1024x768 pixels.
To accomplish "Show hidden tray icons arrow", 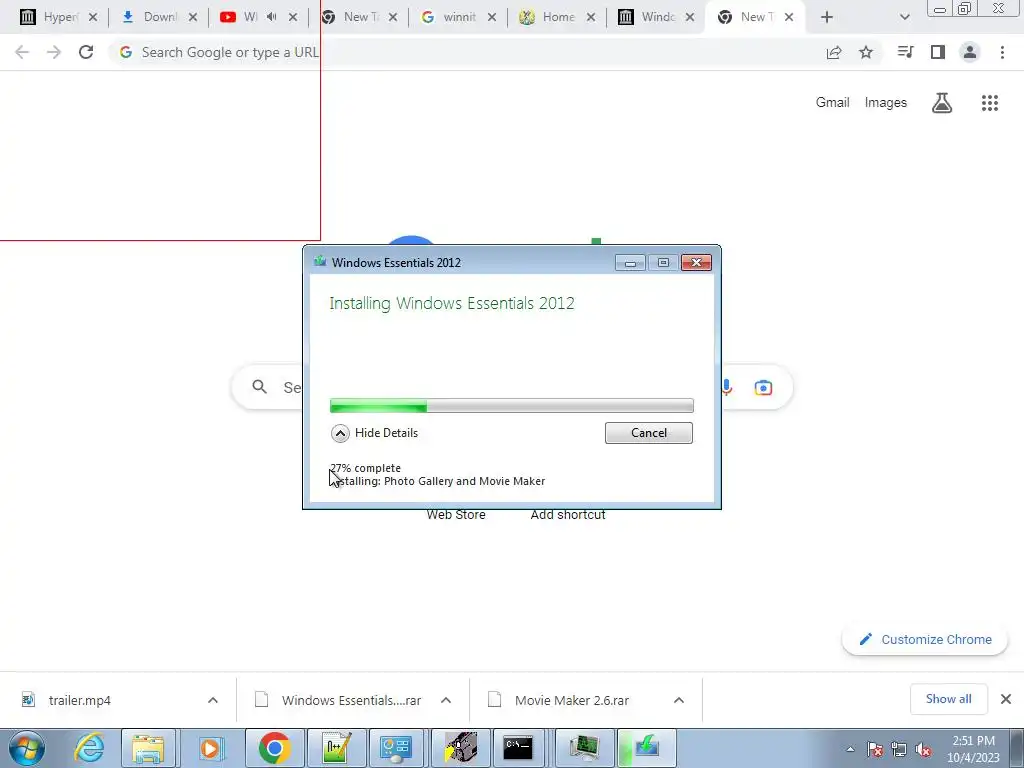I will pyautogui.click(x=850, y=750).
